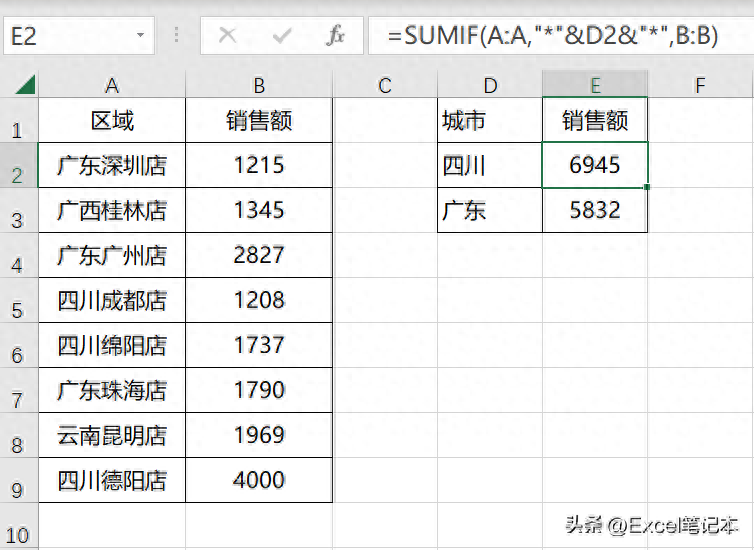
Task: Open the Insert Function fx dialog
Action: pyautogui.click(x=335, y=35)
